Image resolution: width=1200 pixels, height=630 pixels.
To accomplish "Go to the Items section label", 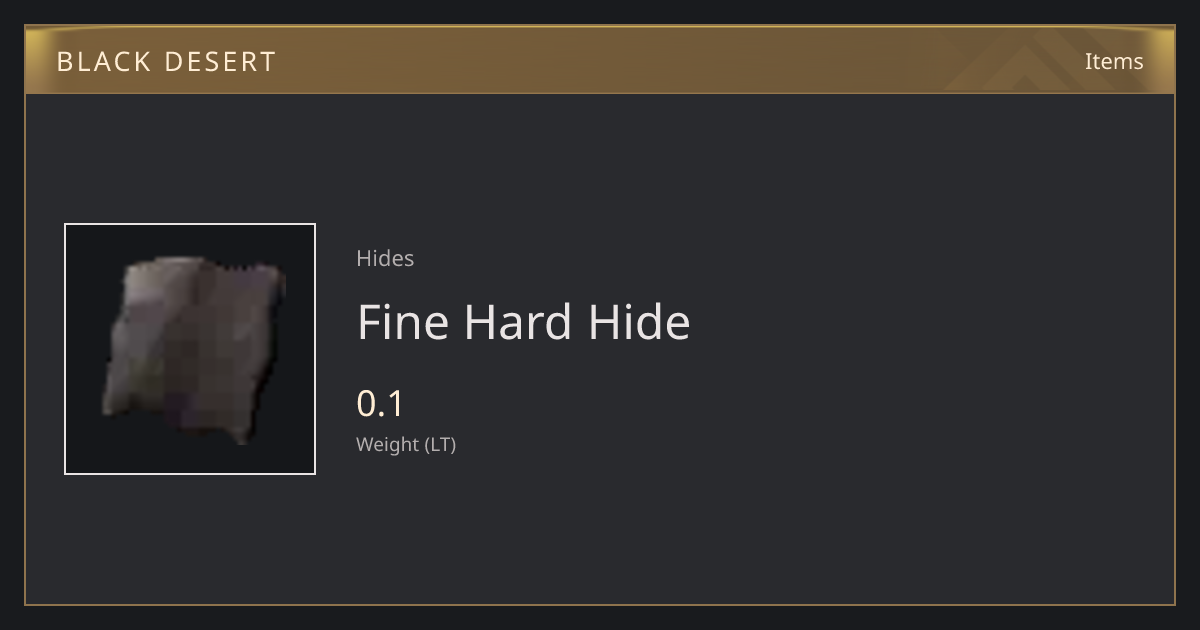I will tap(1114, 61).
